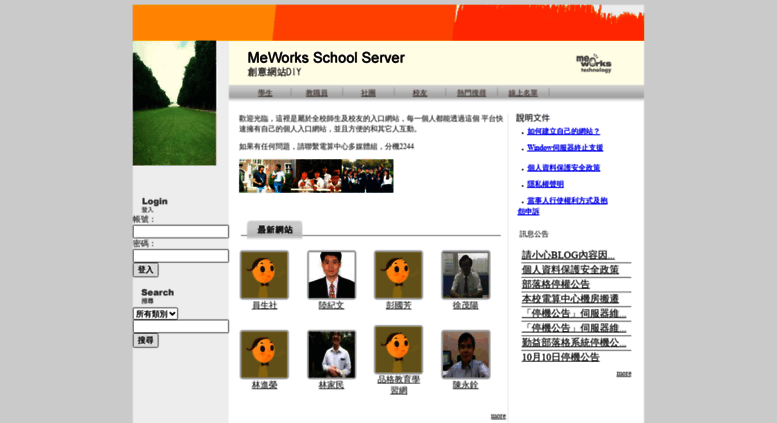Click the 林家民 photo thumbnail
Viewport: 777px width, 423px height.
coord(332,355)
